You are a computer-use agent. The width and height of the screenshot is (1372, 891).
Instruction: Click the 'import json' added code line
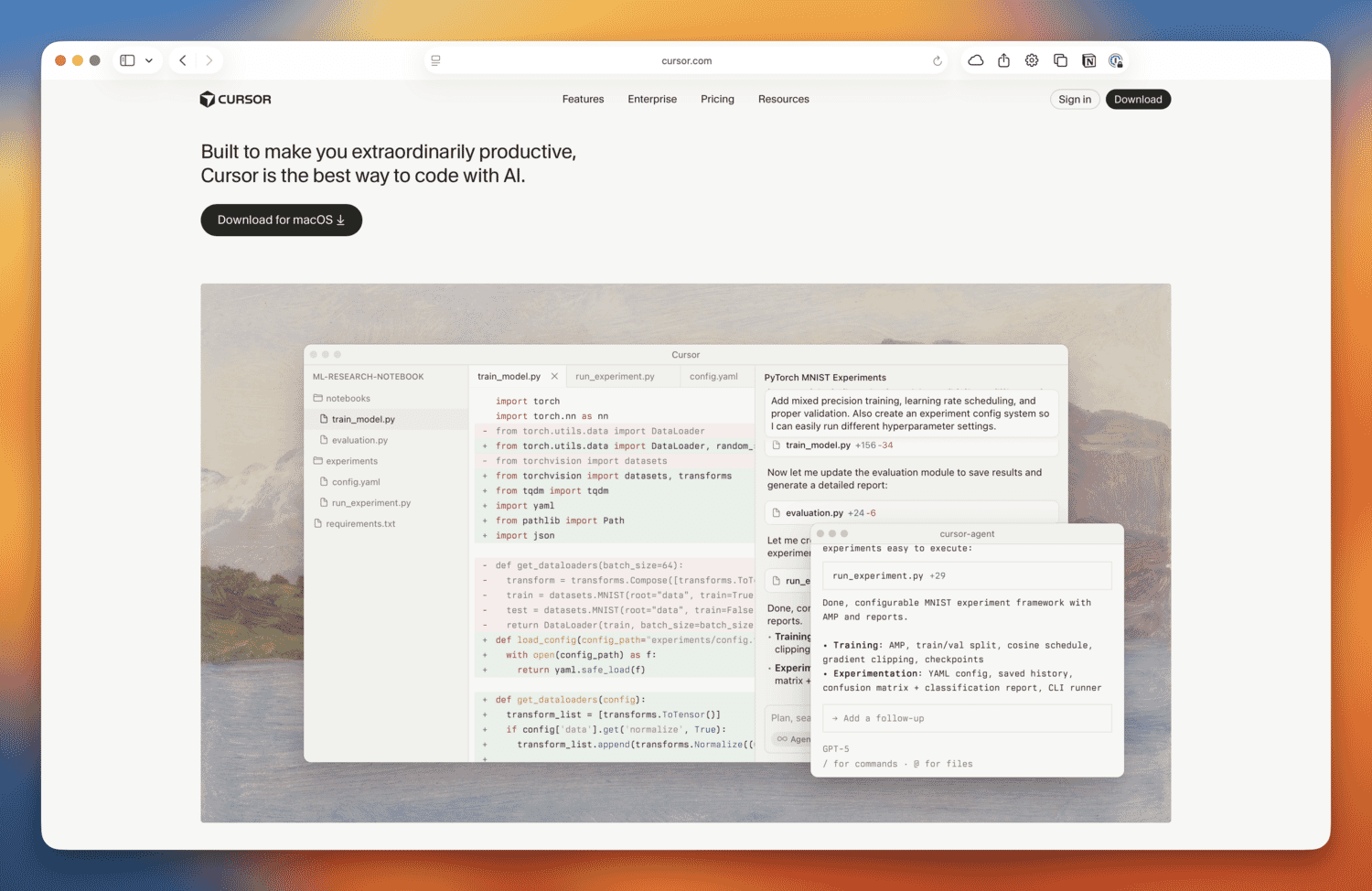click(525, 535)
